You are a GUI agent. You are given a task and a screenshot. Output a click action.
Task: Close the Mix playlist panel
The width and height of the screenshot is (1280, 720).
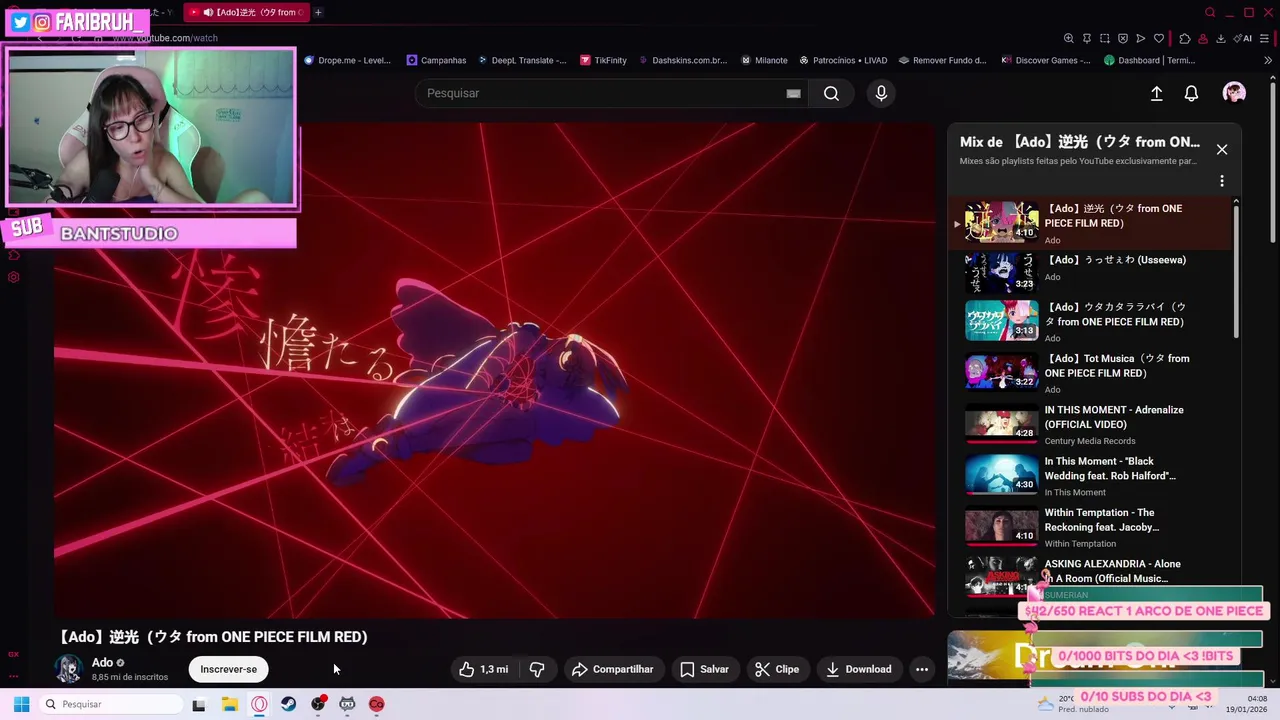1221,149
